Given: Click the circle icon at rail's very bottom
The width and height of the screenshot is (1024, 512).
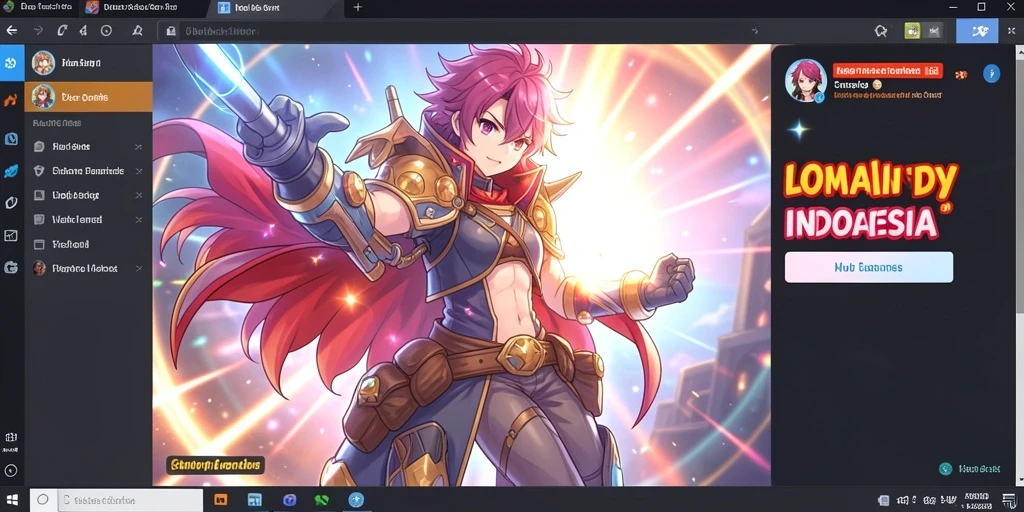Looking at the screenshot, I should tap(10, 470).
